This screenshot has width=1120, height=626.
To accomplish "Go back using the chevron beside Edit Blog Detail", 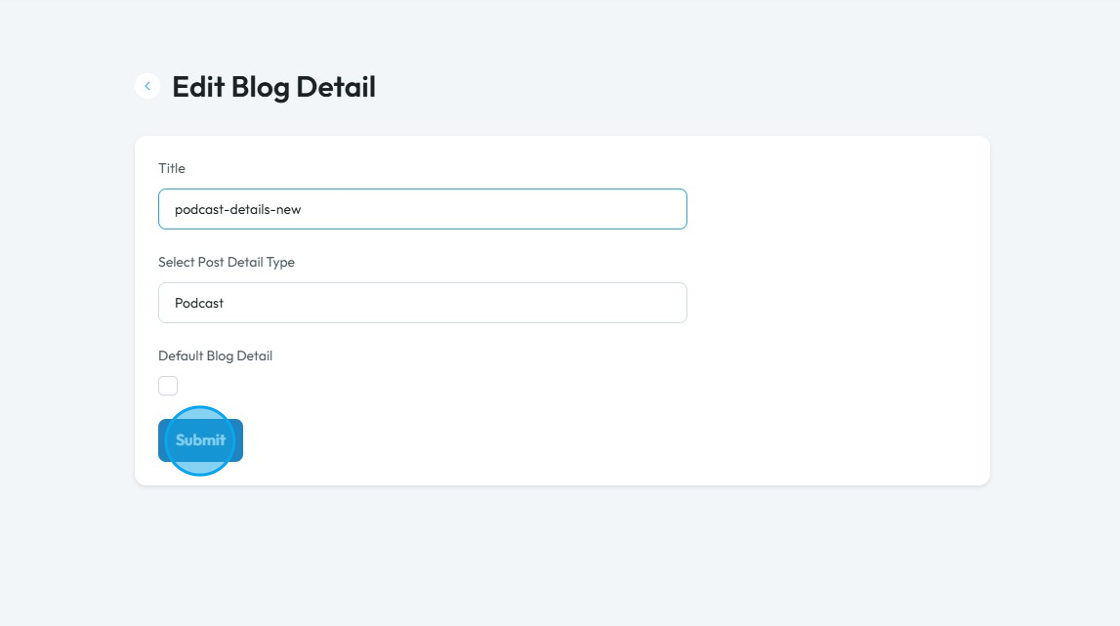I will pyautogui.click(x=147, y=86).
